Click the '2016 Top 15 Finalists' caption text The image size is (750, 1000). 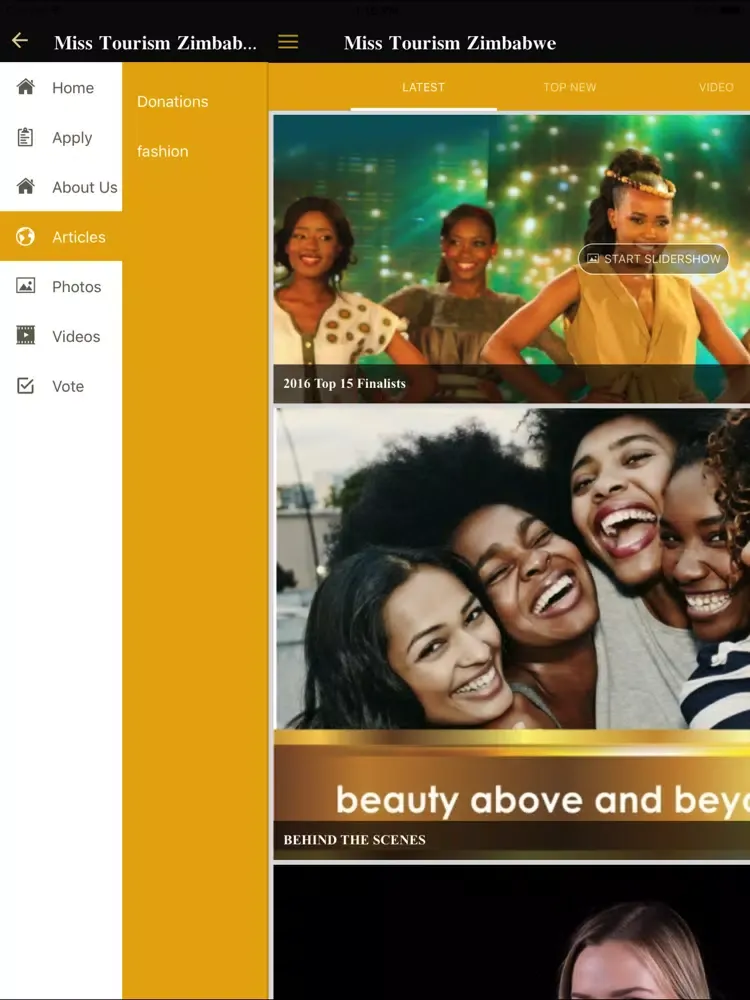click(344, 383)
